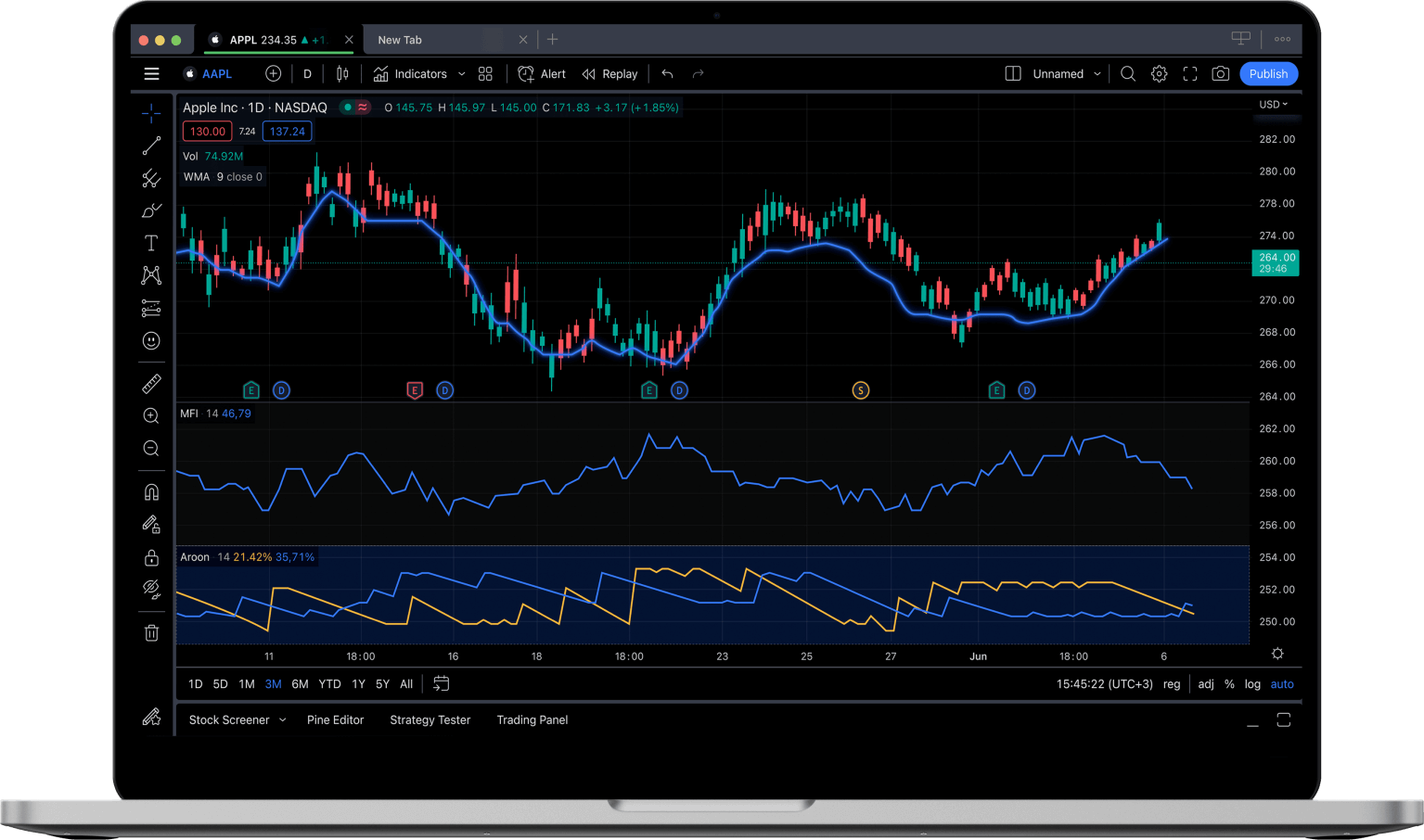Open the Pine Editor tab
The image size is (1424, 840).
pyautogui.click(x=335, y=720)
